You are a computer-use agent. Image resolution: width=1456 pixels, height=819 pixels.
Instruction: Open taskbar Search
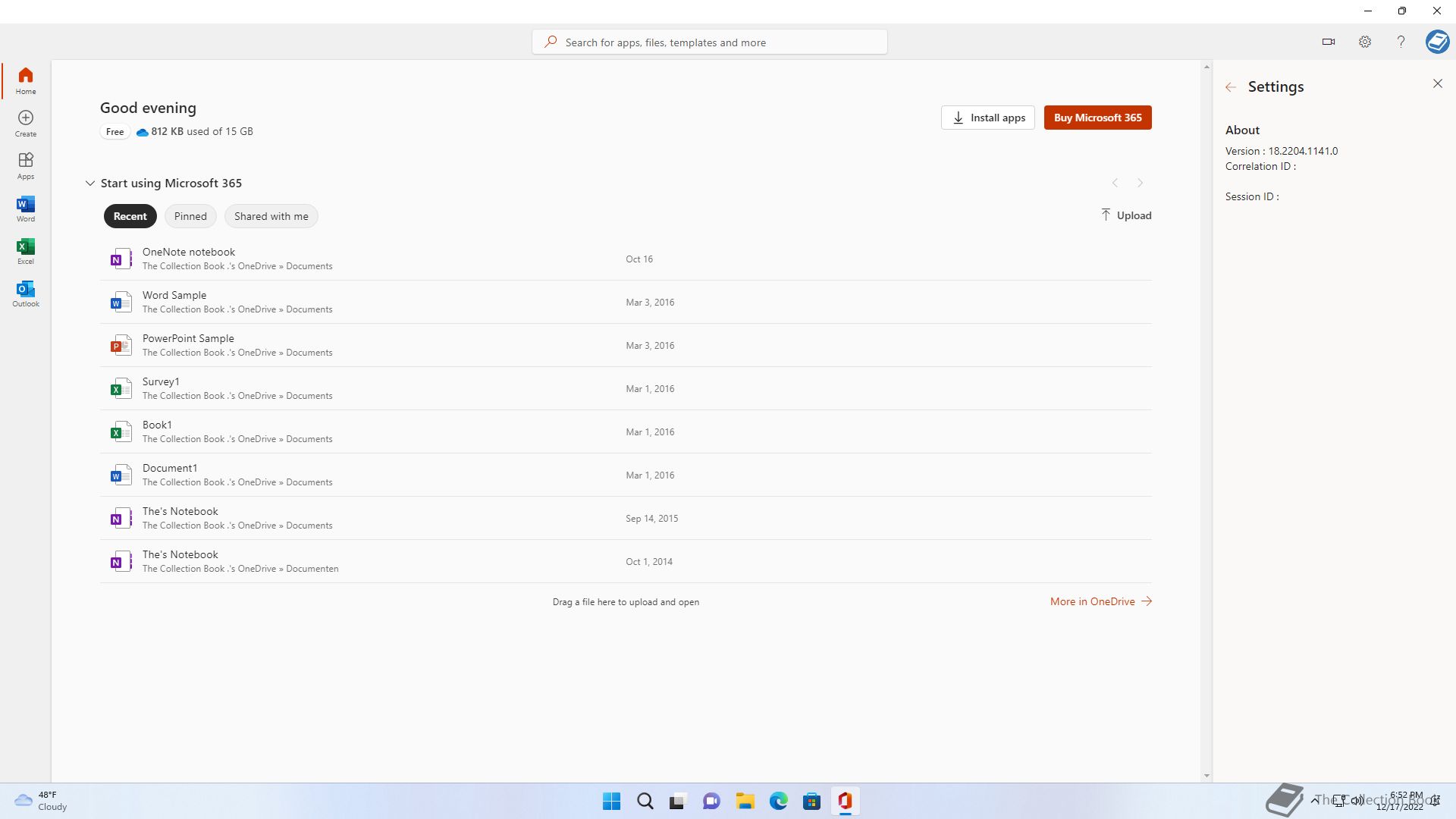coord(645,801)
